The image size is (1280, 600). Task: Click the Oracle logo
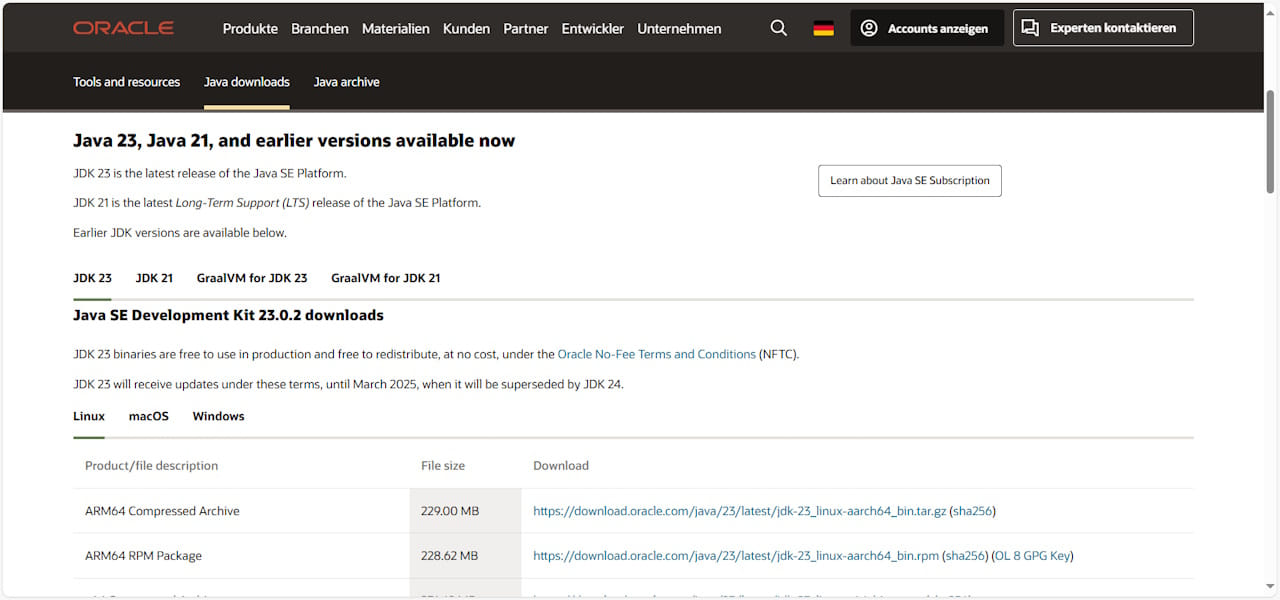click(x=123, y=28)
